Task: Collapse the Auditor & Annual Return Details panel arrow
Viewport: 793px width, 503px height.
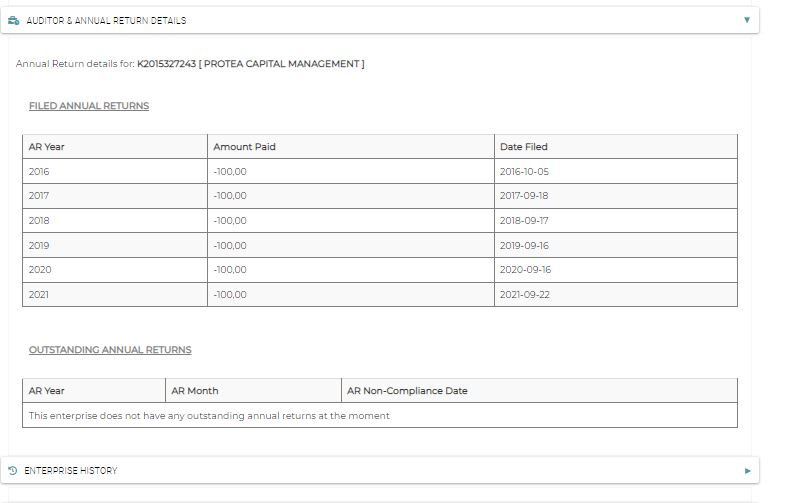Action: [x=746, y=20]
